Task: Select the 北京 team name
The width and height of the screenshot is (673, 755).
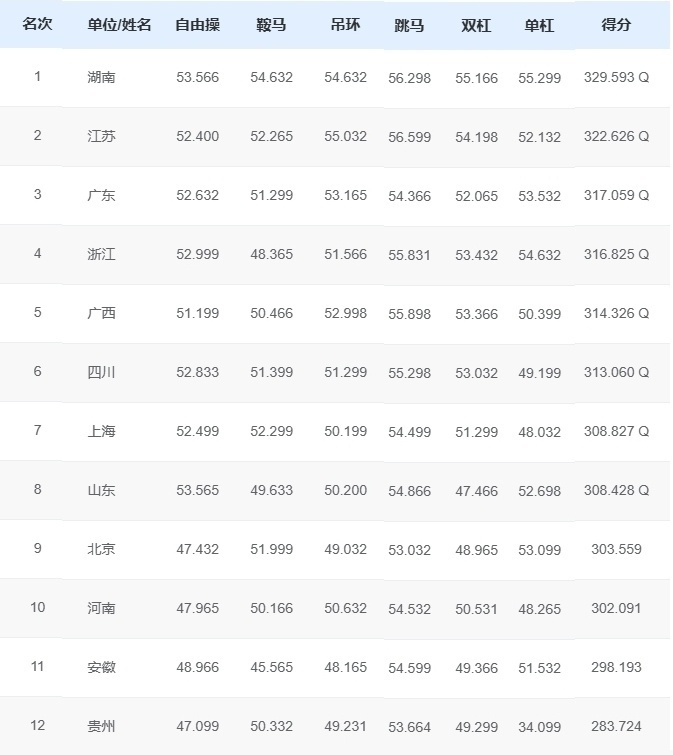Action: click(x=101, y=549)
